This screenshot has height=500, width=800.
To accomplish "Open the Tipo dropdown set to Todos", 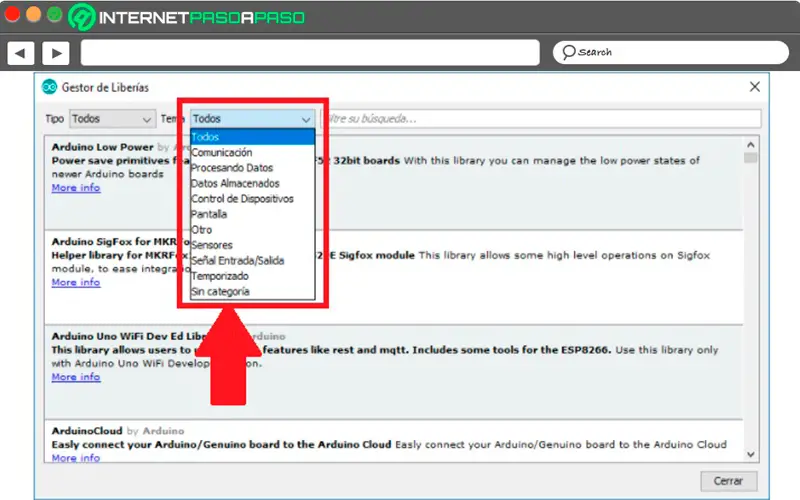I will point(112,118).
